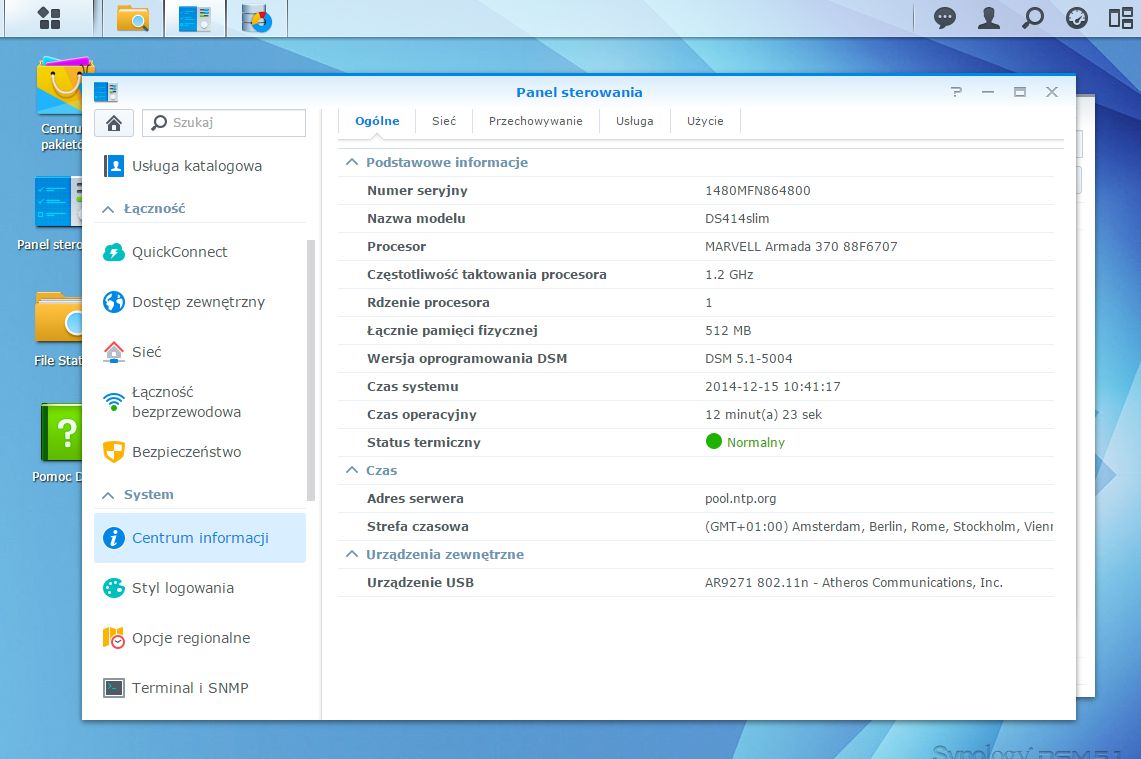The image size is (1141, 759).
Task: Click the 512 MB memory value
Action: pos(728,330)
